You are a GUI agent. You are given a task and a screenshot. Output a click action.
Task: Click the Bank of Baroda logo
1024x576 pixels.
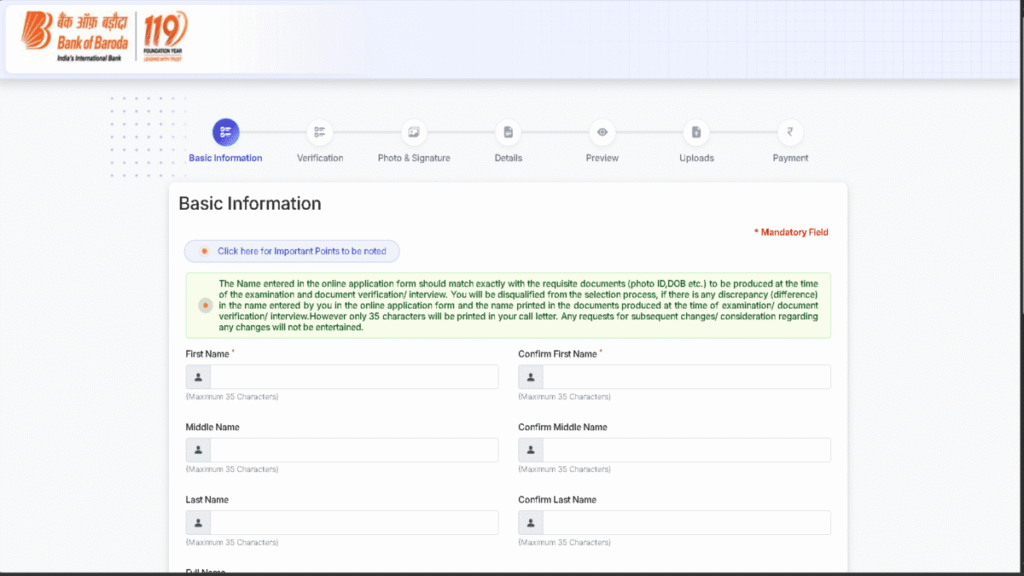point(74,37)
